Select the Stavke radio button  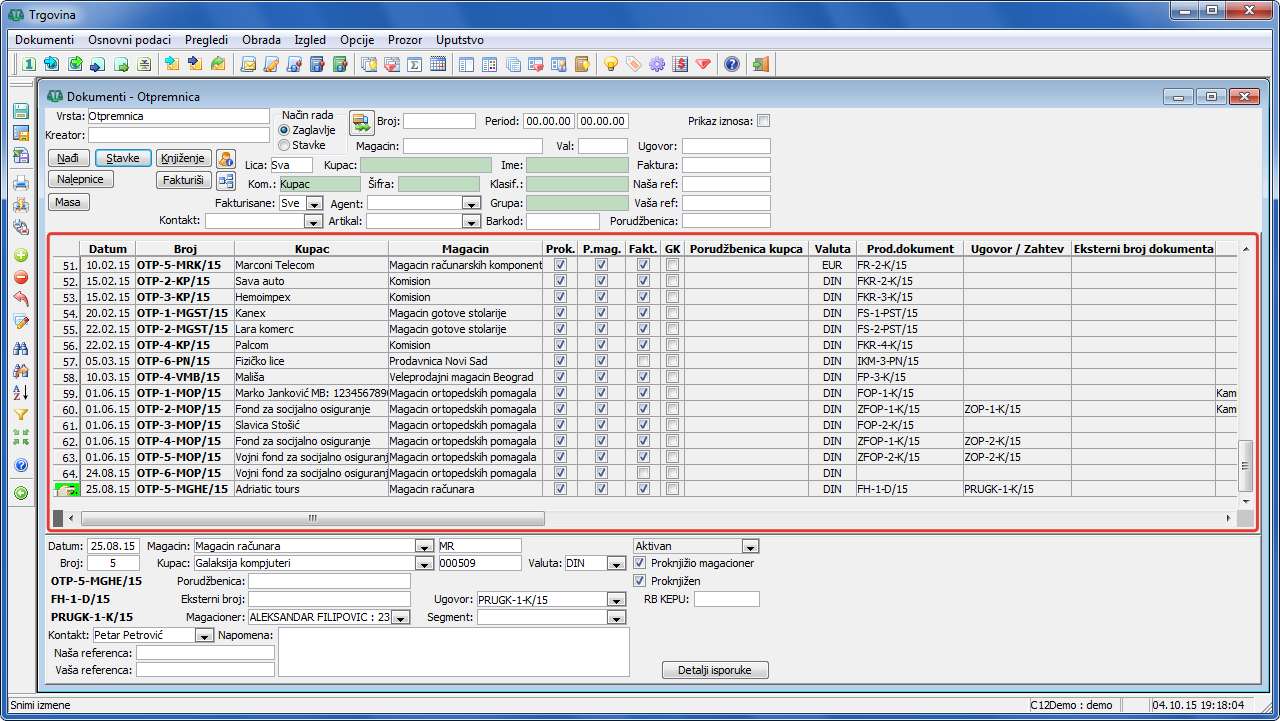(x=284, y=145)
